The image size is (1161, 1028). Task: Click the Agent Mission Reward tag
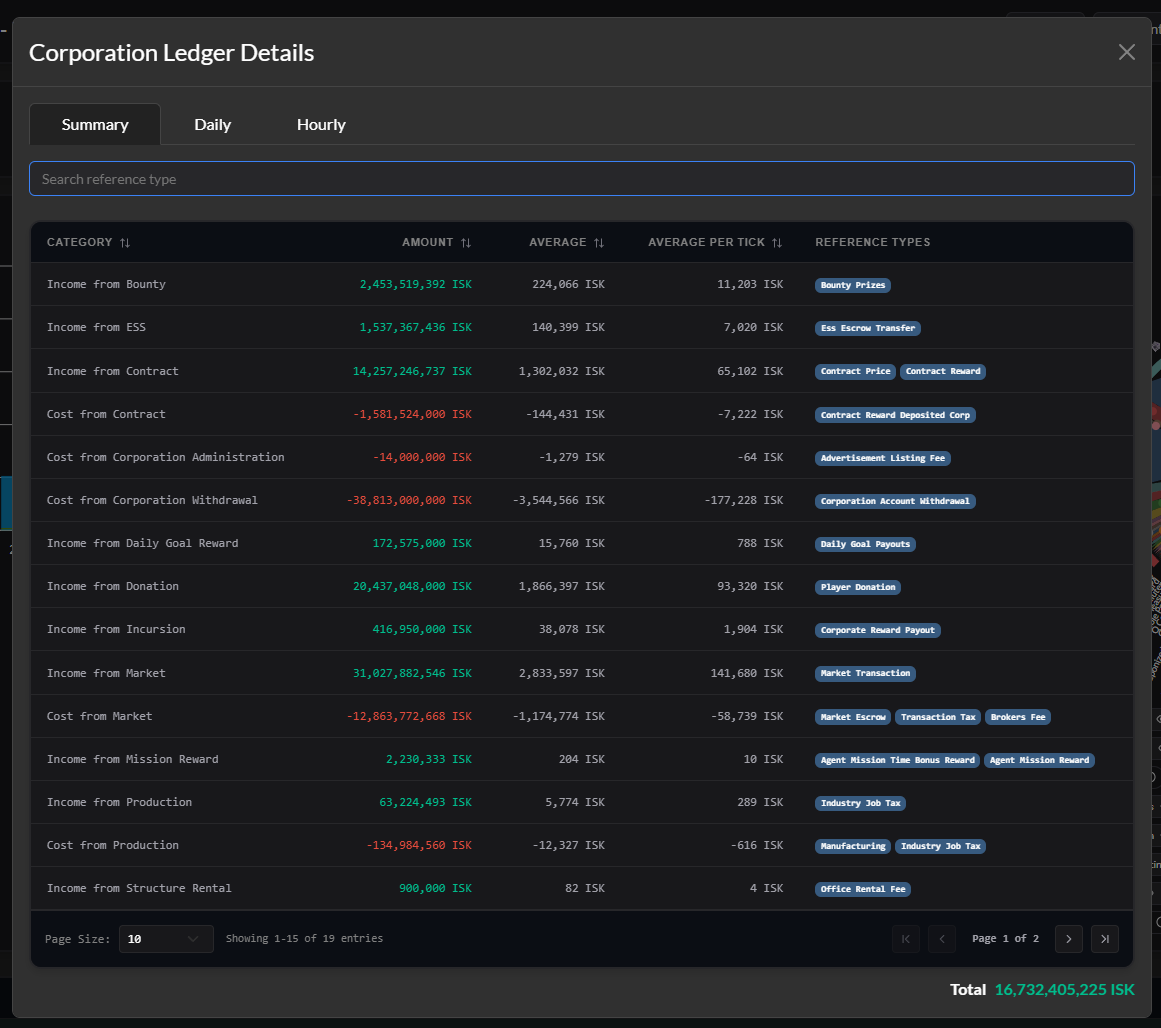pyautogui.click(x=1039, y=760)
